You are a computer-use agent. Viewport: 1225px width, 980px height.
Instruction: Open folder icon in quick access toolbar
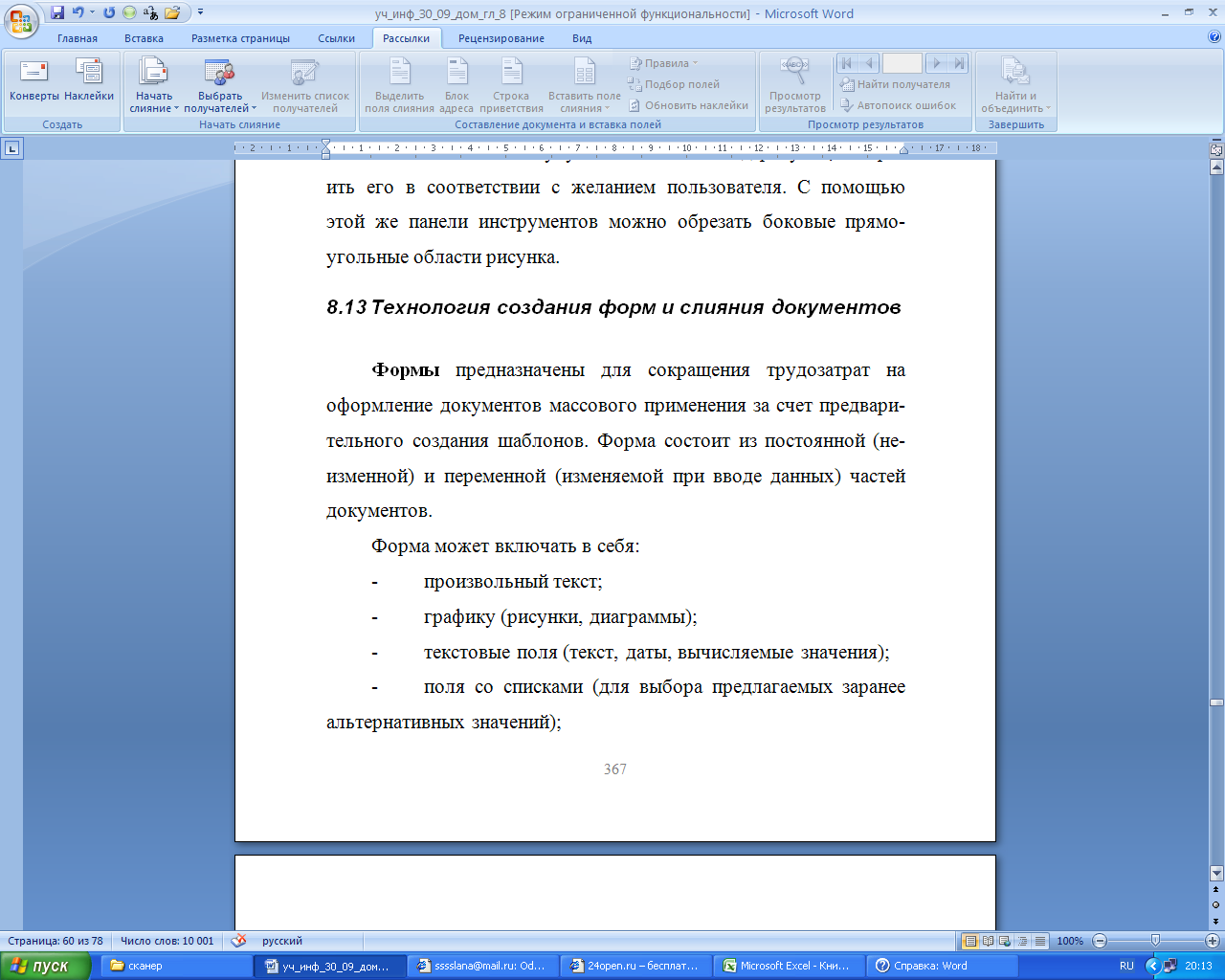172,12
